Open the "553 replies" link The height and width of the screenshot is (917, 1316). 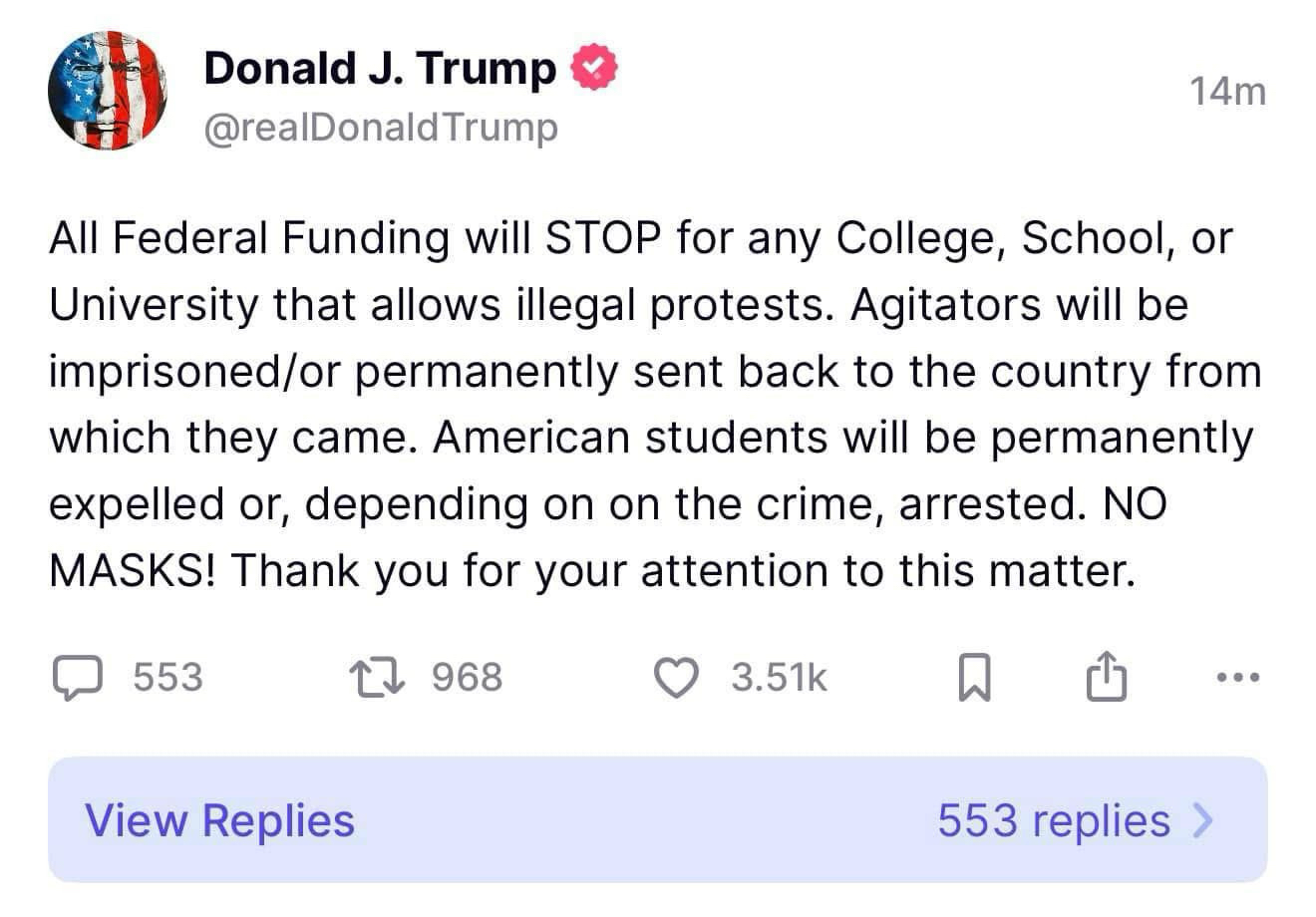point(1053,820)
